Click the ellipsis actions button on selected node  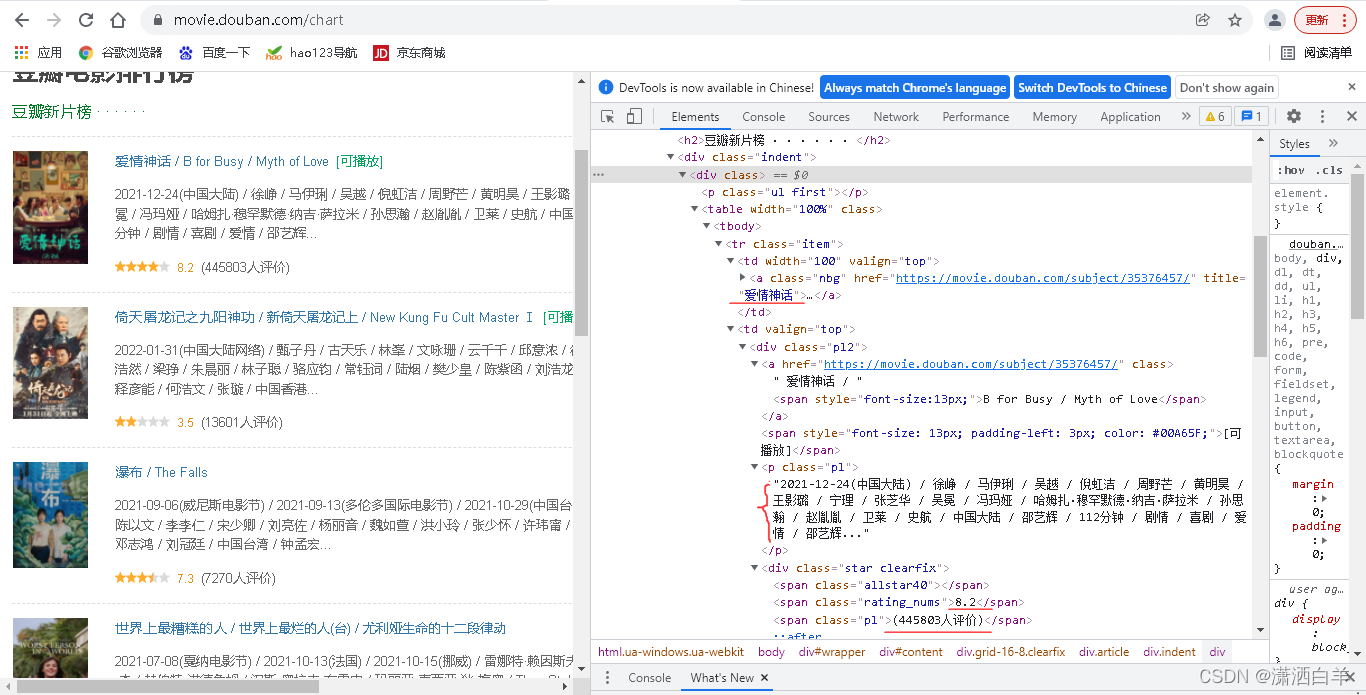(x=599, y=174)
